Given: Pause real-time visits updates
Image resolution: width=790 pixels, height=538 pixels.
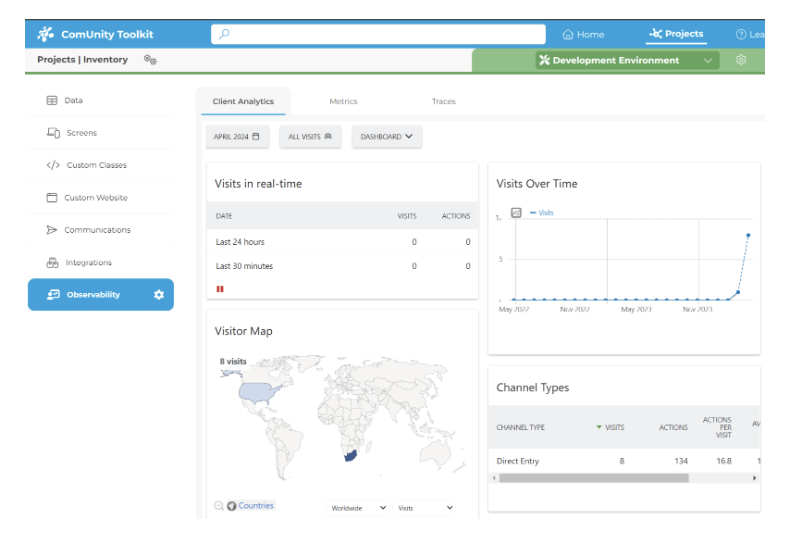Looking at the screenshot, I should pyautogui.click(x=220, y=289).
